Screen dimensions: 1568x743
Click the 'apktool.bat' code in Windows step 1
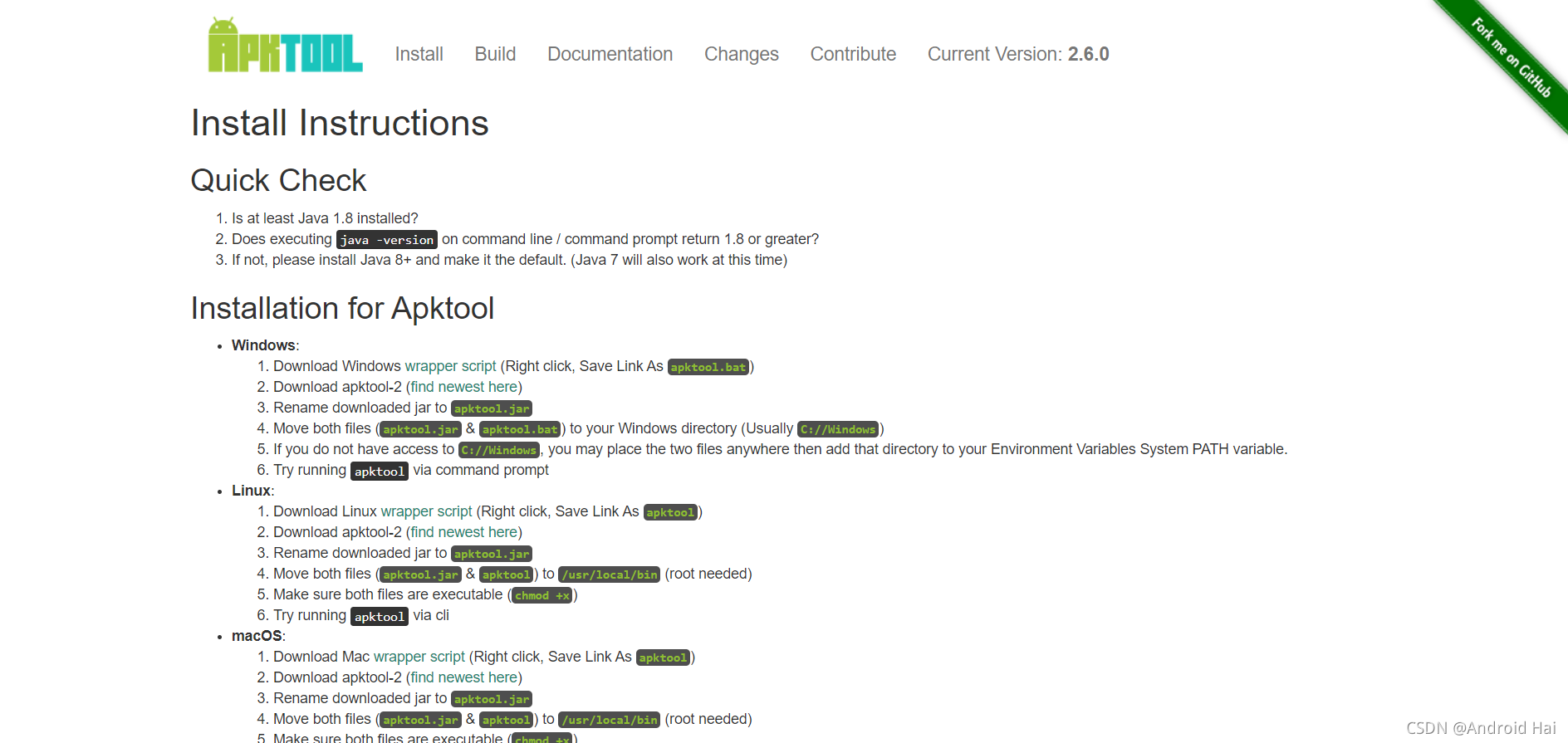pos(708,367)
